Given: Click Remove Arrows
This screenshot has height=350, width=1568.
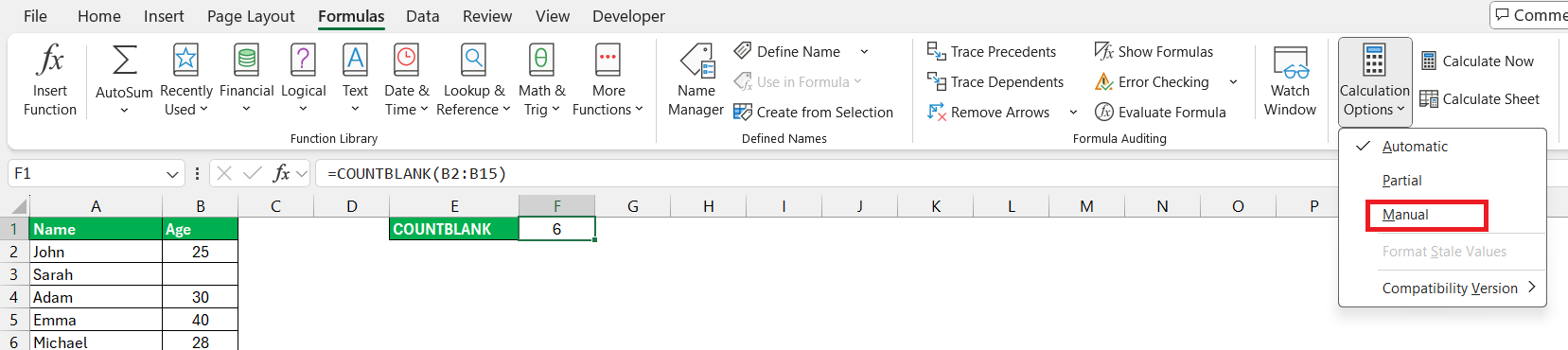Looking at the screenshot, I should click(989, 112).
